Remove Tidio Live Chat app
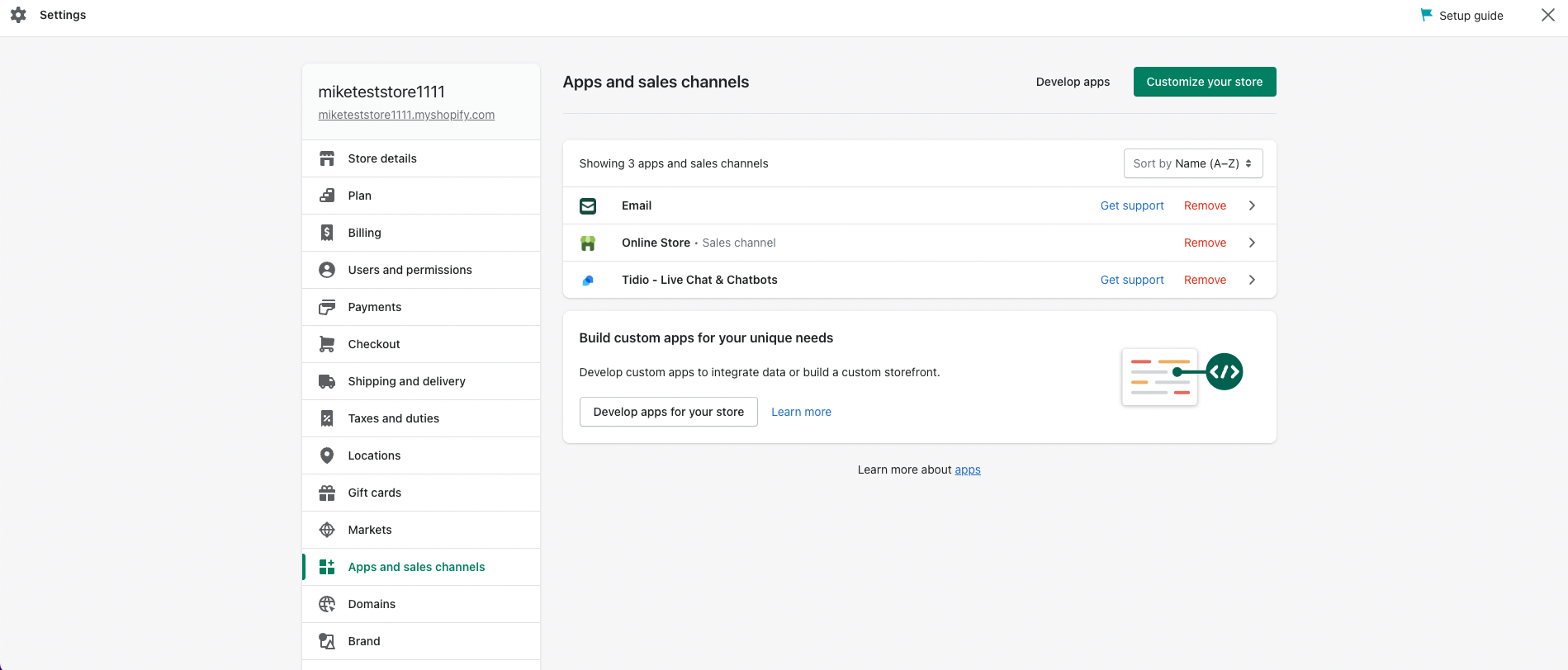 1205,280
